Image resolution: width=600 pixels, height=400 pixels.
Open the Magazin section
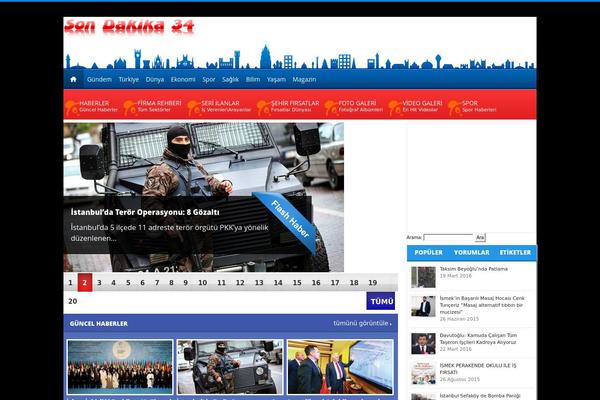point(304,79)
